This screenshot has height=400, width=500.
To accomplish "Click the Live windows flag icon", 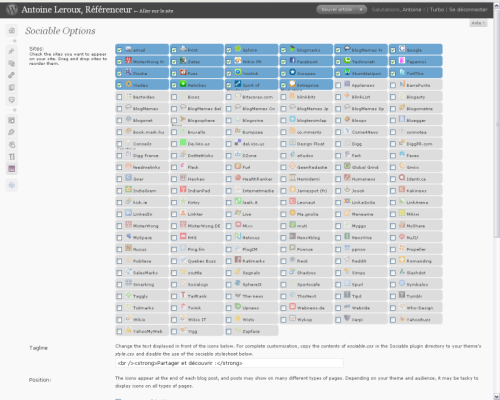I will (x=238, y=213).
